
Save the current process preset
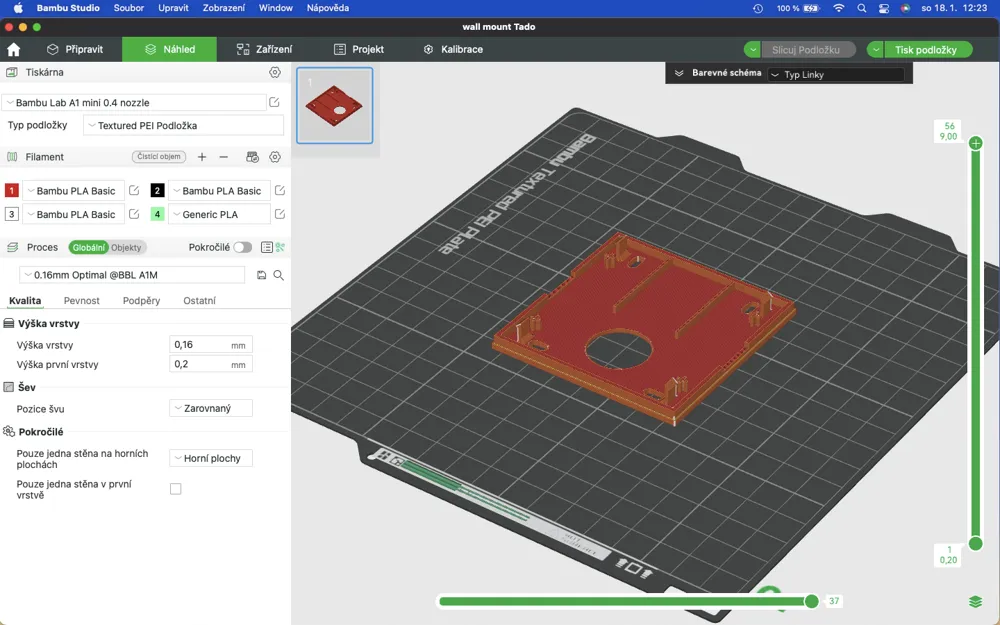[261, 275]
